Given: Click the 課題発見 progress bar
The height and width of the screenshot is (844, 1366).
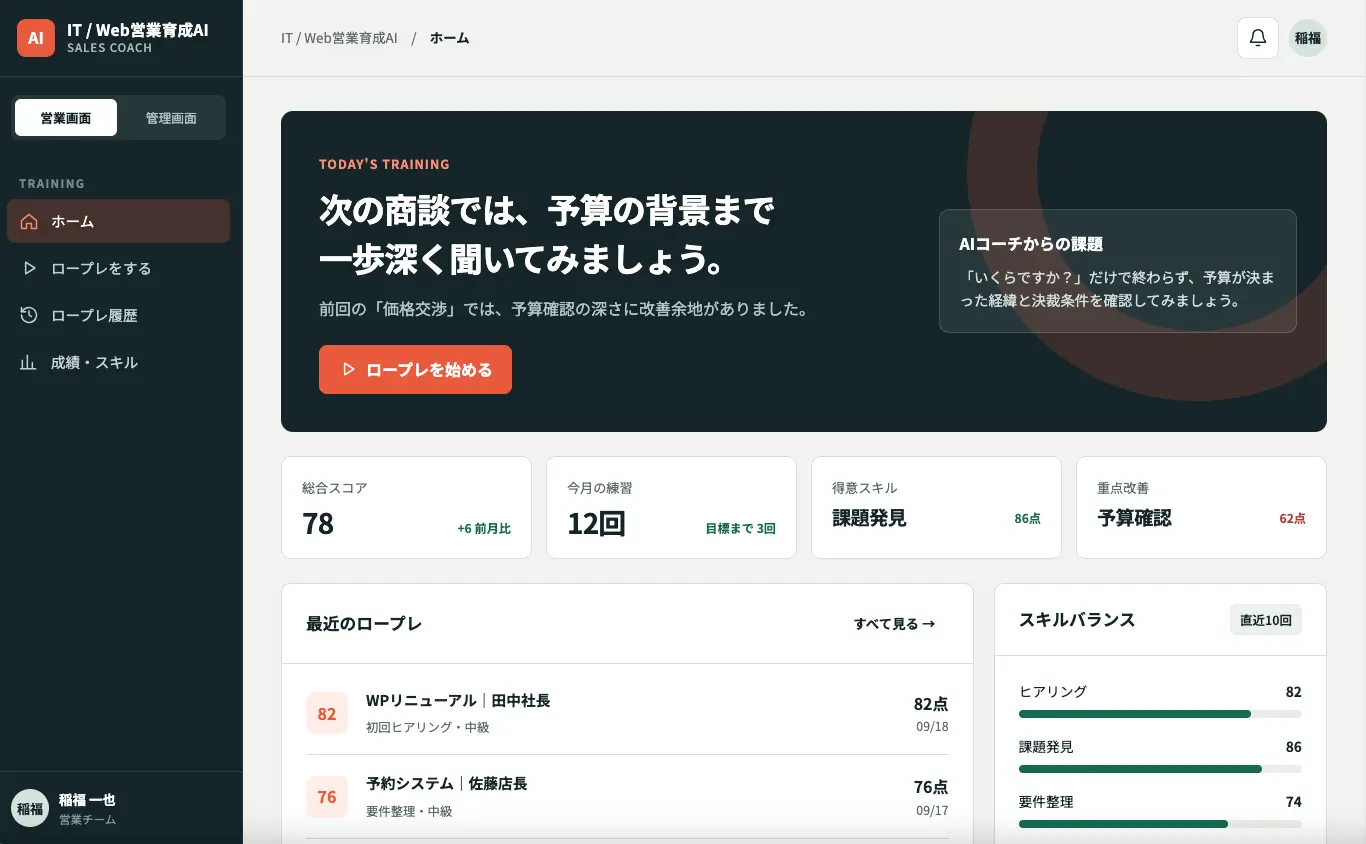Looking at the screenshot, I should [x=1160, y=769].
